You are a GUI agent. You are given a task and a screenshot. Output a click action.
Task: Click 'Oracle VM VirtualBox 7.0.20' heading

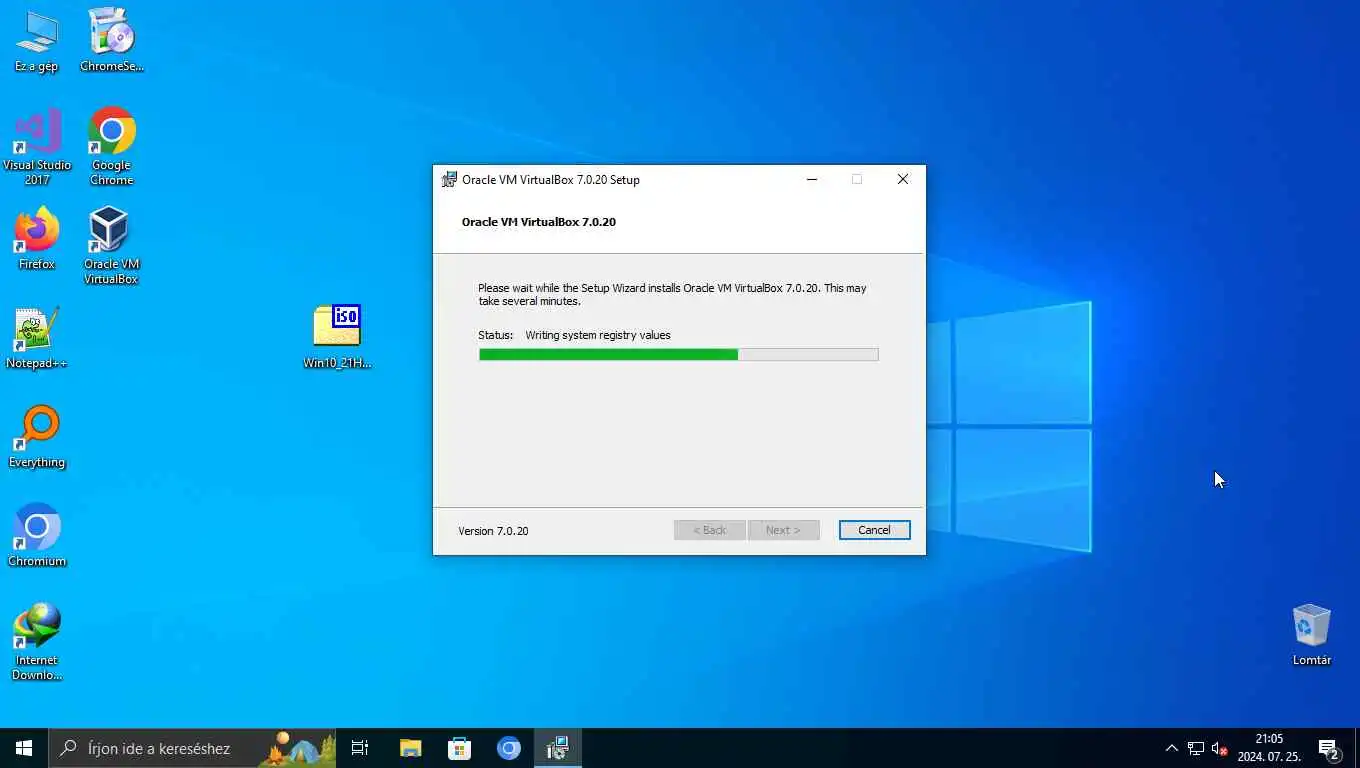(x=539, y=222)
